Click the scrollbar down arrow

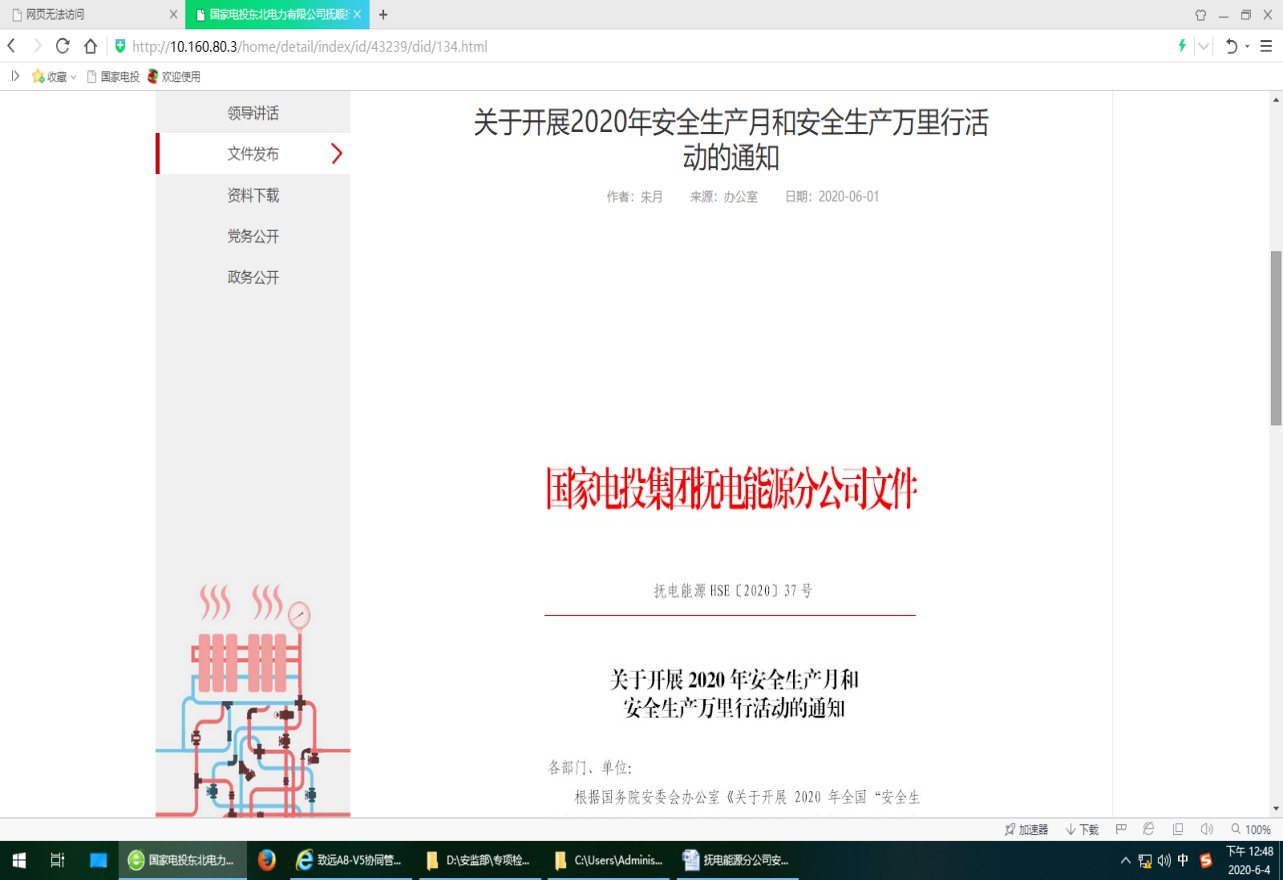(1276, 810)
